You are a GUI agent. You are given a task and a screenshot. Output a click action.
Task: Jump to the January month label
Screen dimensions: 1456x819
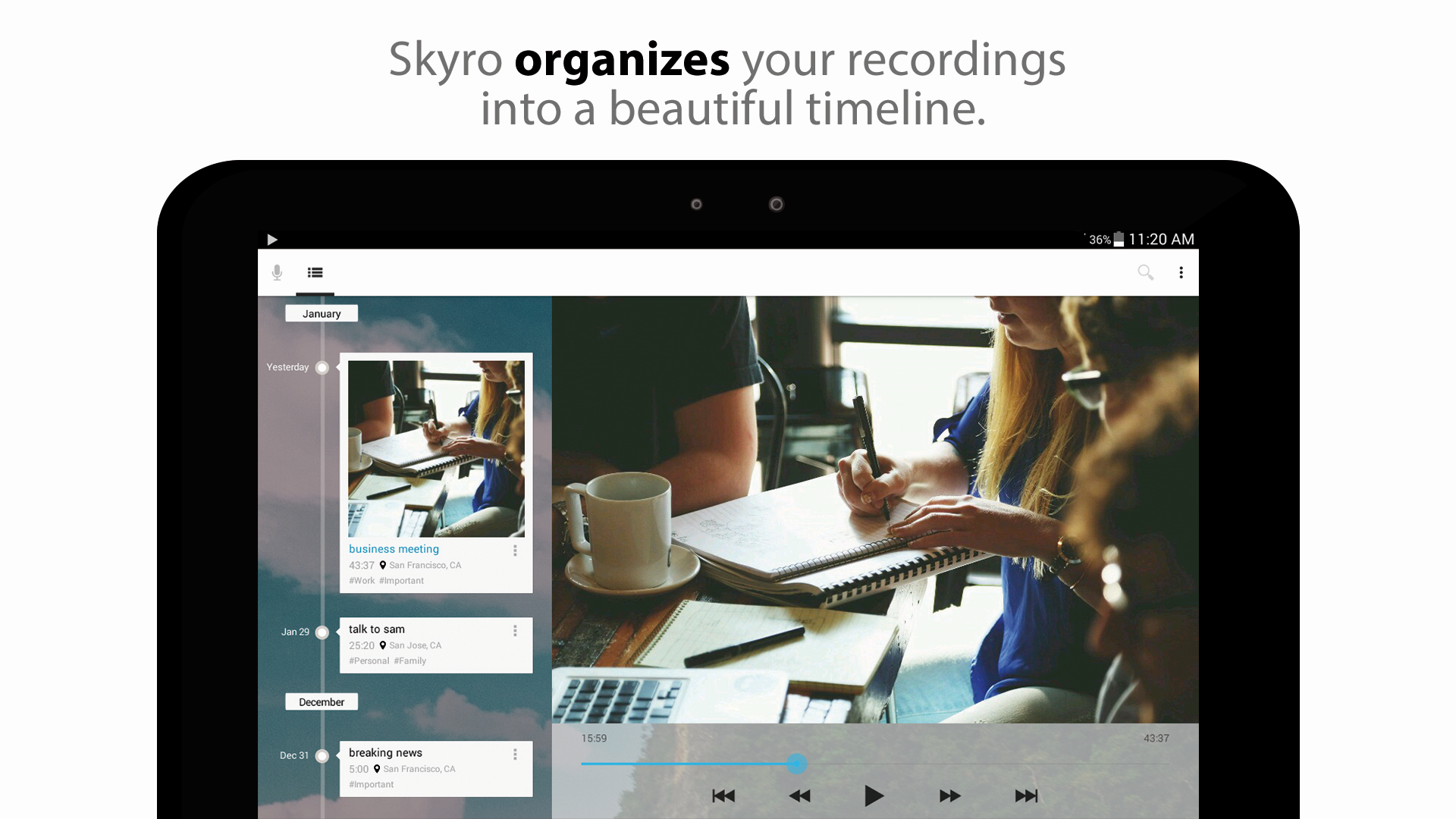[x=322, y=313]
